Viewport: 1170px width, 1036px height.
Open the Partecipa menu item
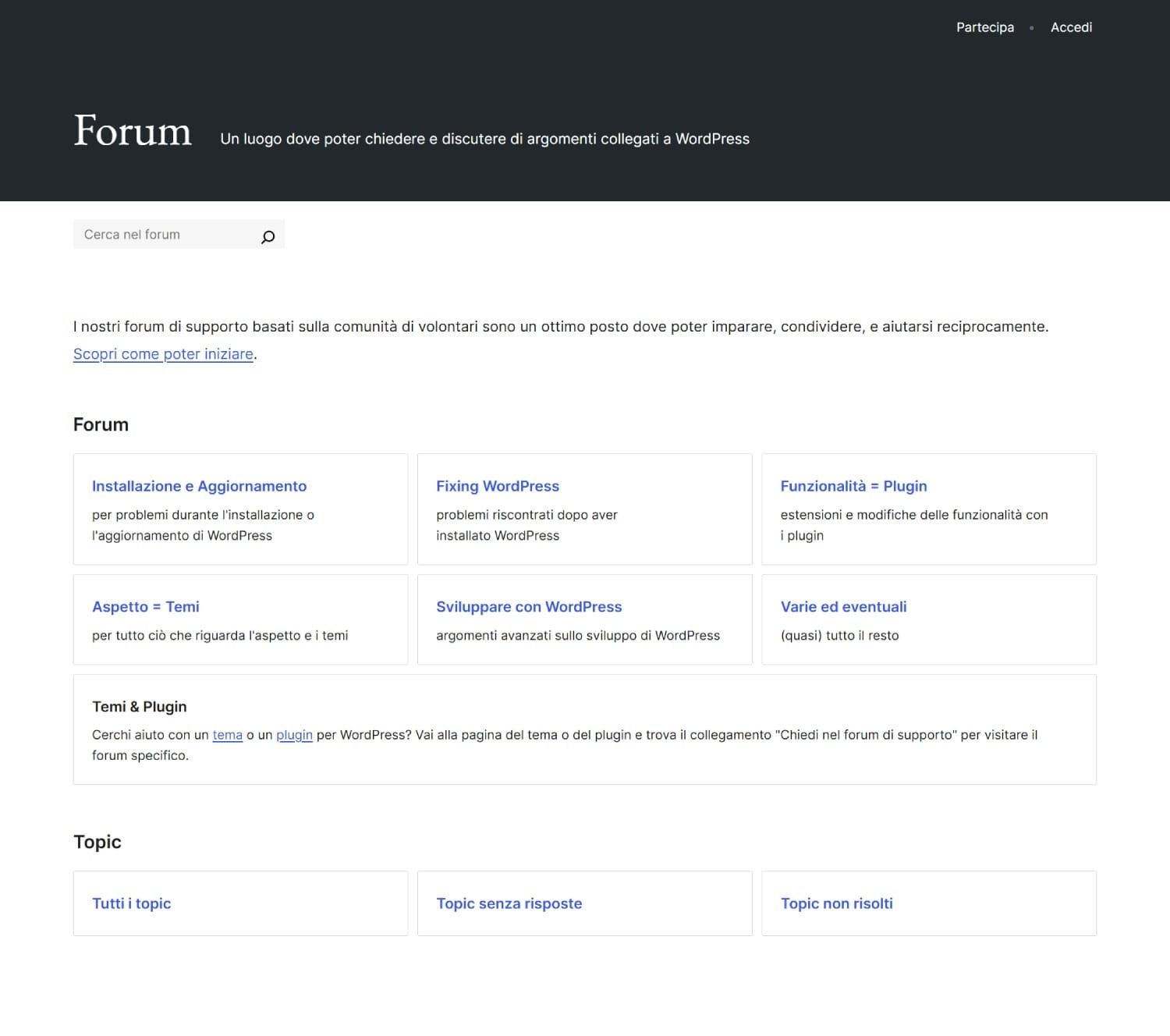click(984, 27)
